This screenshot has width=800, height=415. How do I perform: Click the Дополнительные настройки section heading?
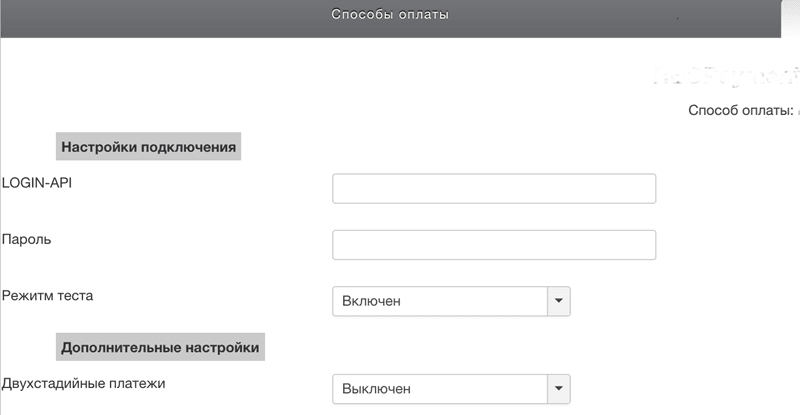[160, 348]
